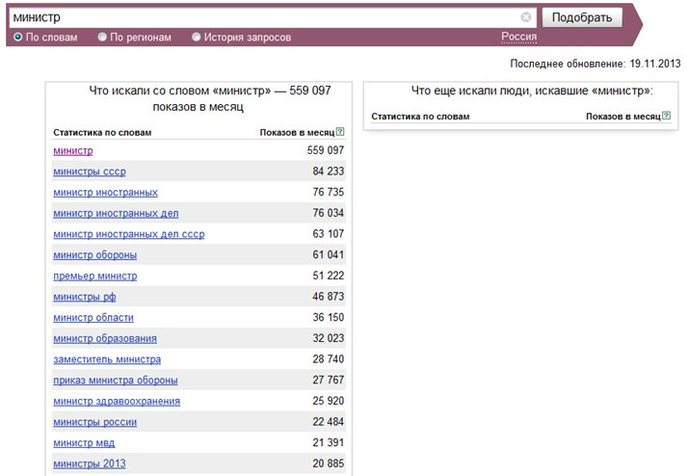Open the 'премьер министр' link
688x476 pixels.
pos(95,276)
